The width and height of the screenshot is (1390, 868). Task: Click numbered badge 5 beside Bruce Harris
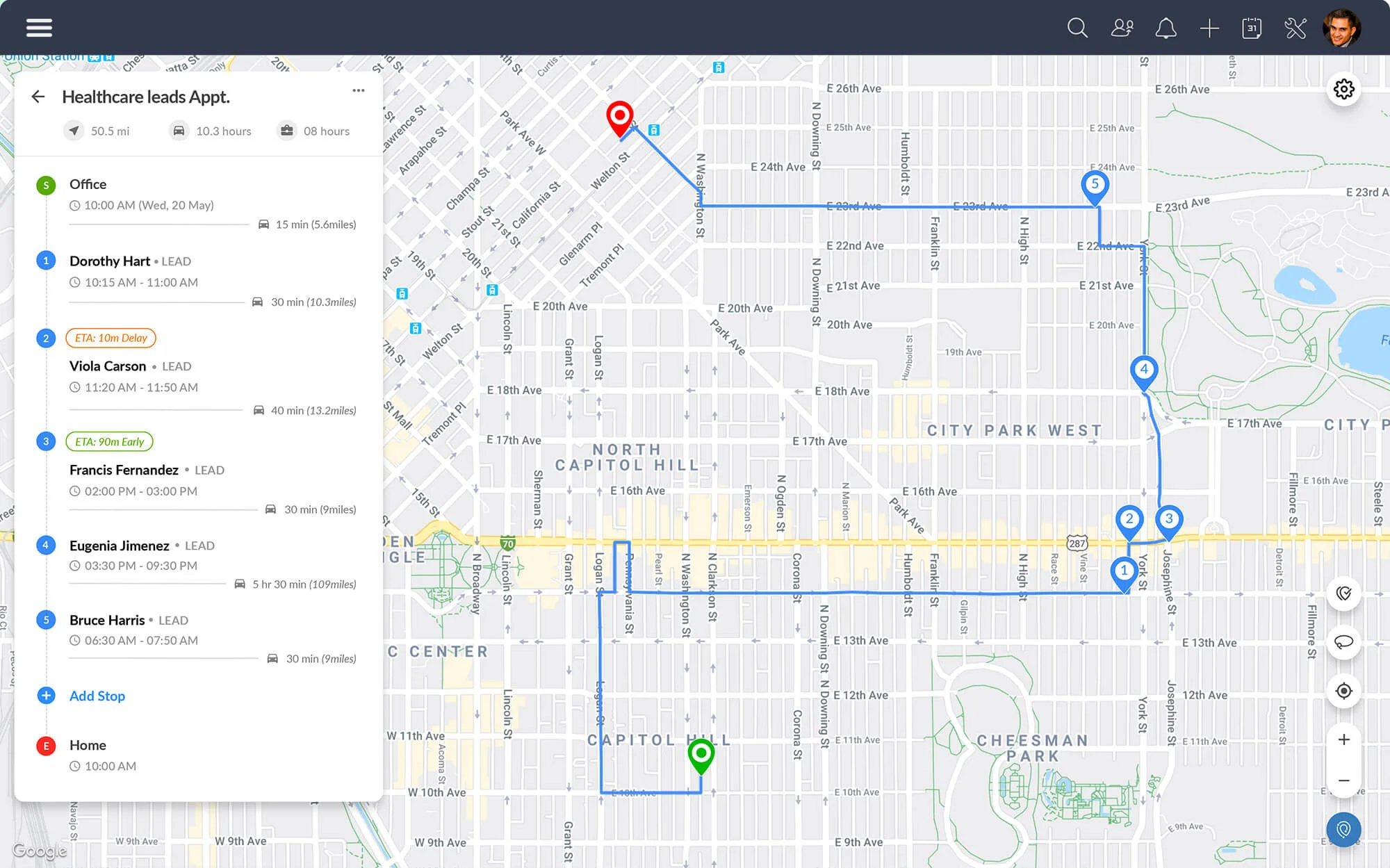tap(46, 620)
